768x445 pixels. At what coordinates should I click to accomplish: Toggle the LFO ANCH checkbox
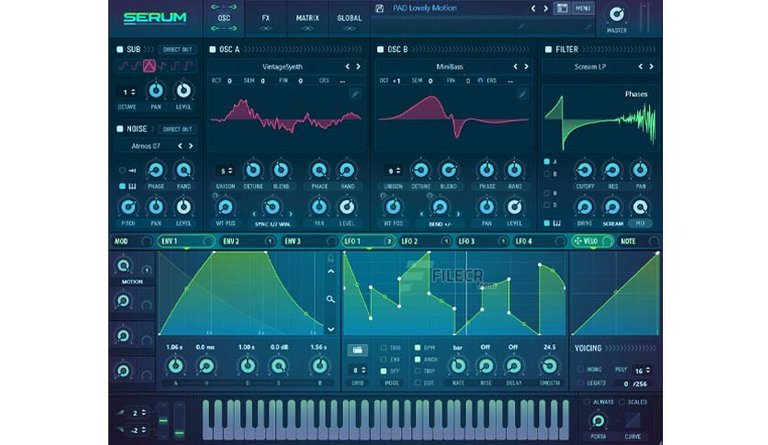point(417,359)
